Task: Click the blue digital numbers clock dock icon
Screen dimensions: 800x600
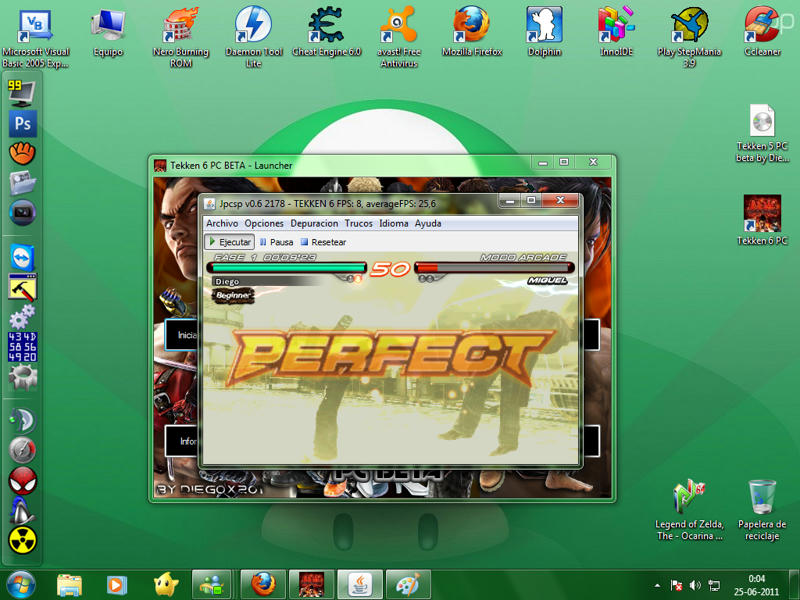Action: point(22,347)
